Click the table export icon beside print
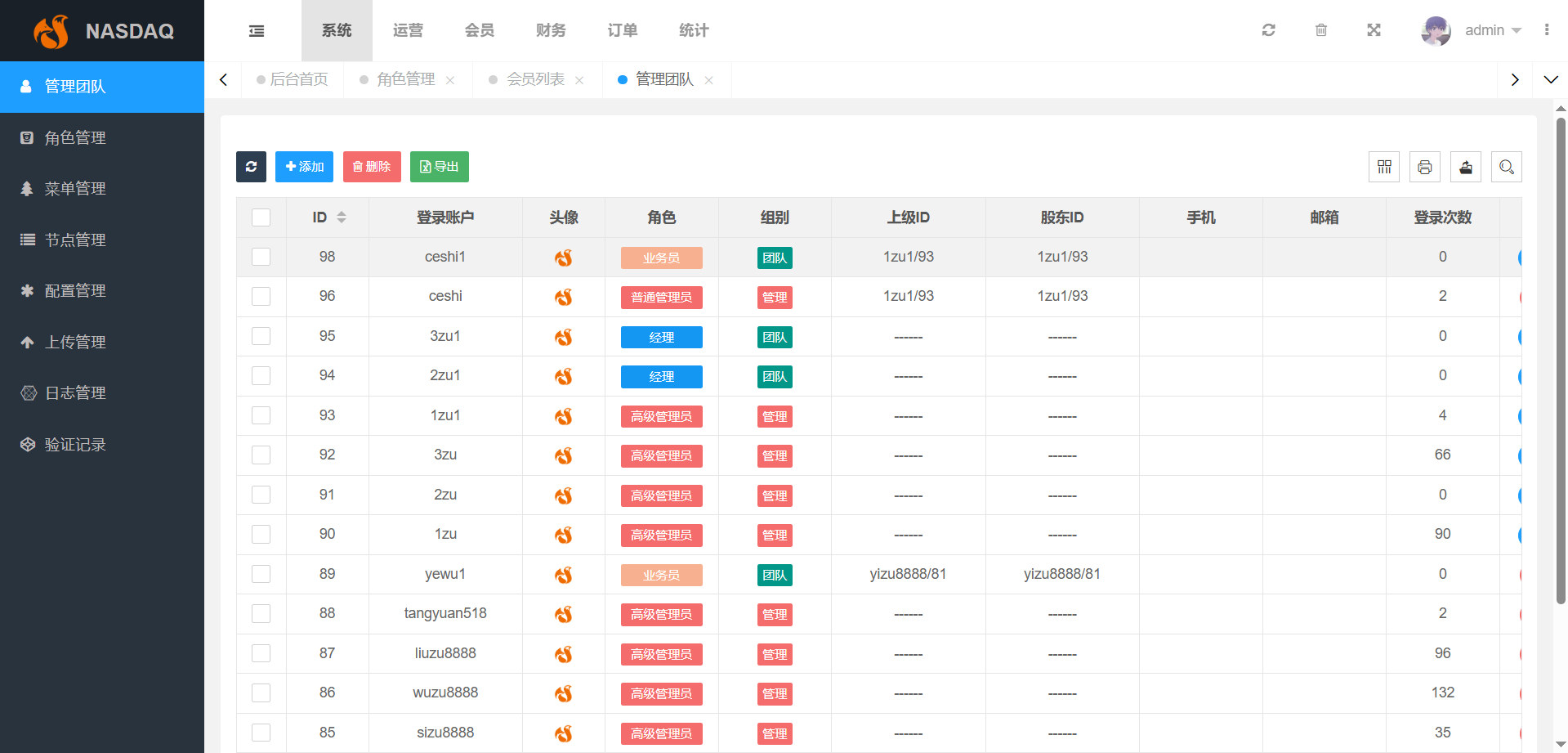 point(1465,167)
